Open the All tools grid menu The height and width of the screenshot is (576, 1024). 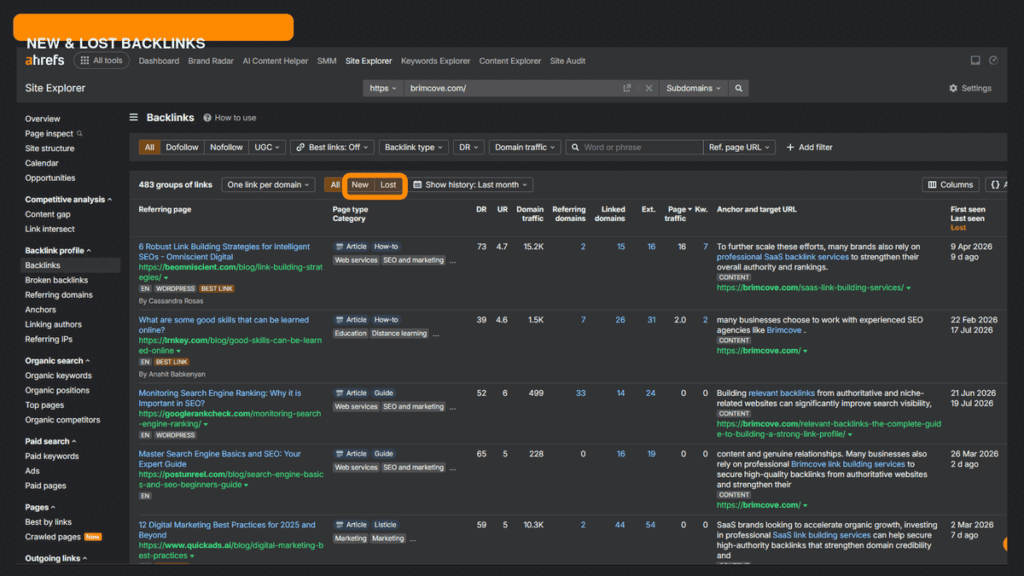[x=101, y=61]
